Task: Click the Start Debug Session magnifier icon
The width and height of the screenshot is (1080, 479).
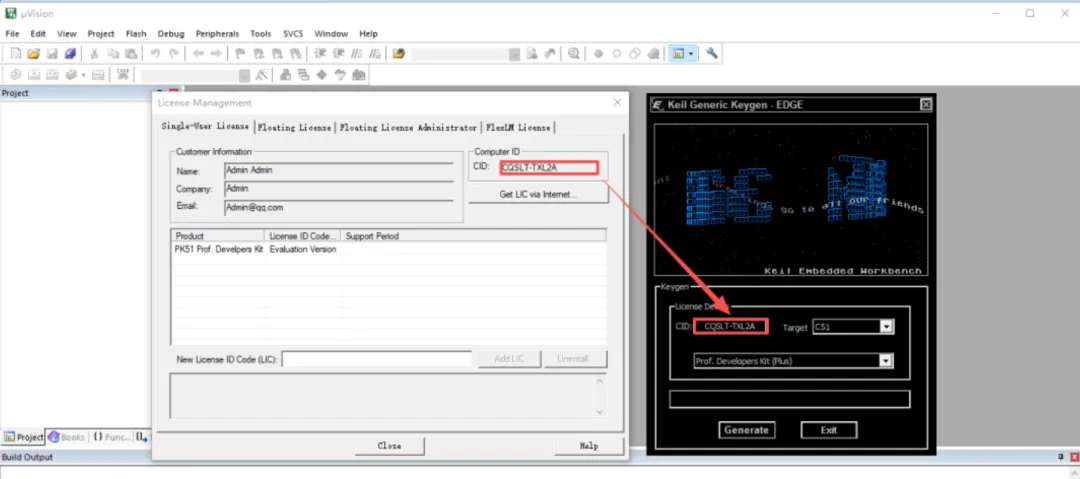Action: (x=573, y=54)
